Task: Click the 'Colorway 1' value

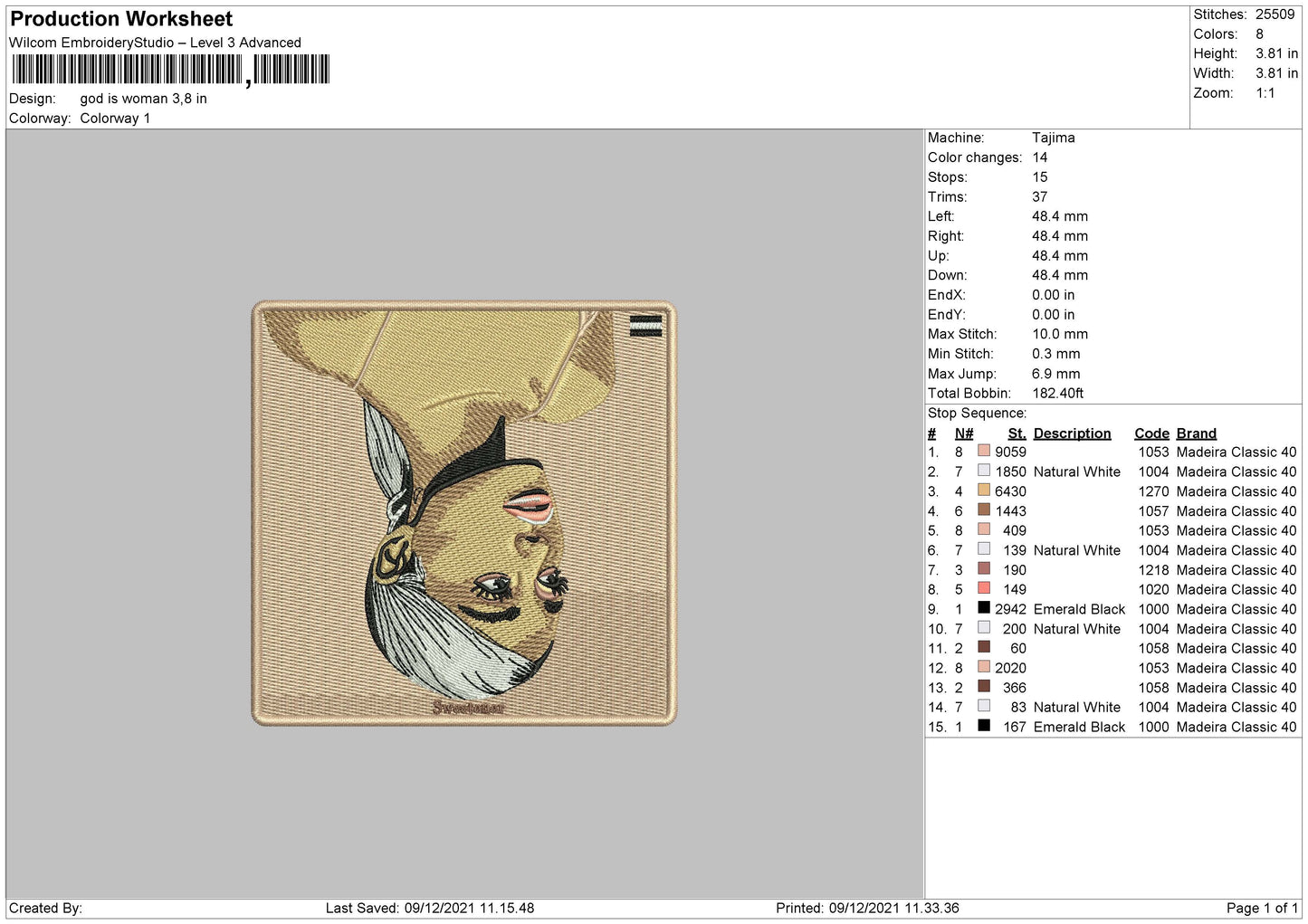Action: pyautogui.click(x=115, y=119)
